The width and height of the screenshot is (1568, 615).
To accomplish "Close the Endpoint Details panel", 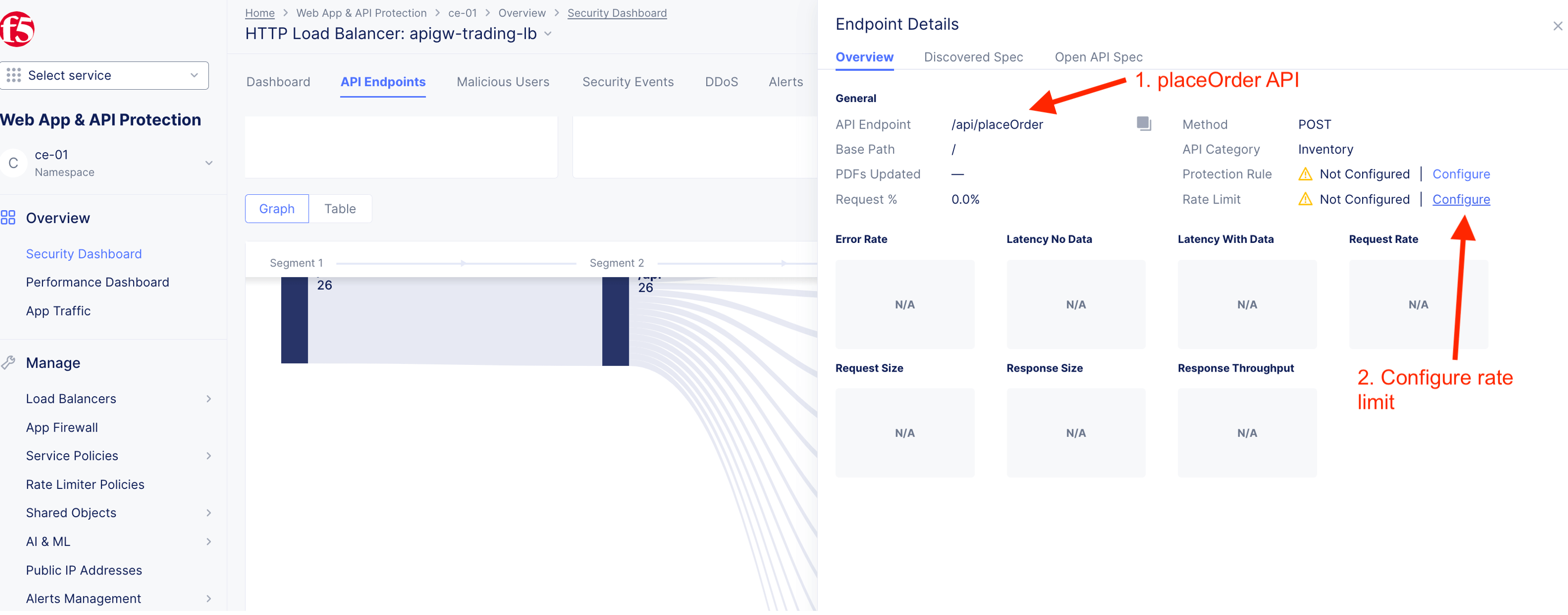I will coord(1557,26).
